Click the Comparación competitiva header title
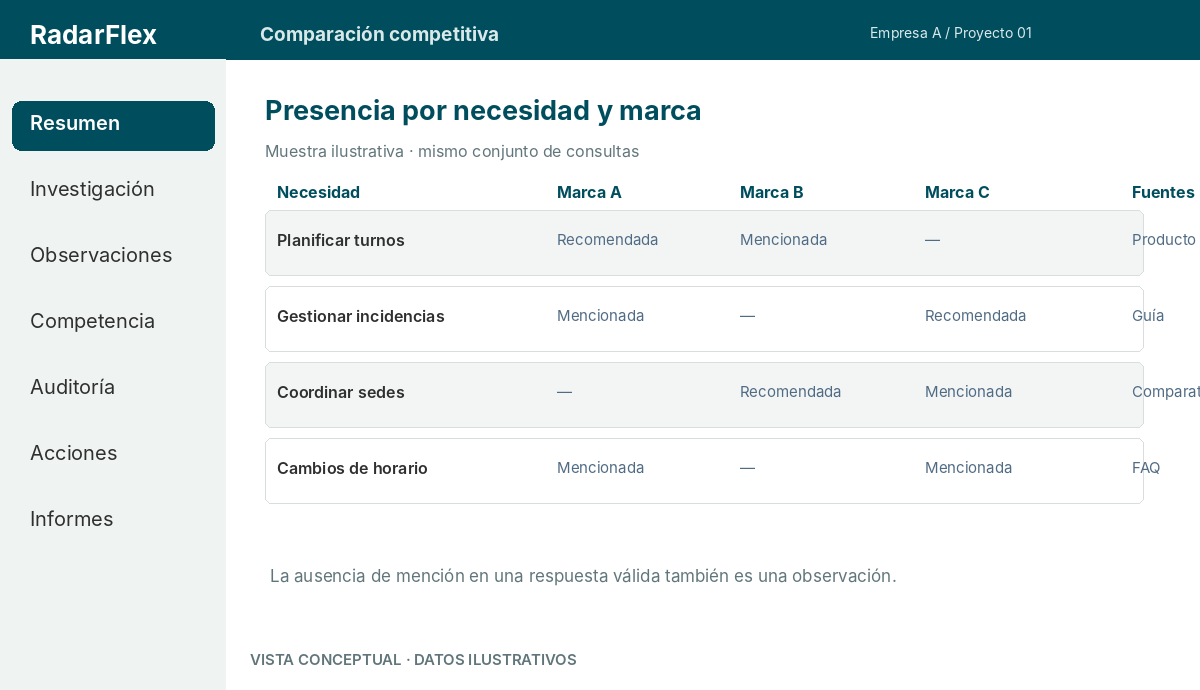The width and height of the screenshot is (1200, 690). click(x=379, y=34)
